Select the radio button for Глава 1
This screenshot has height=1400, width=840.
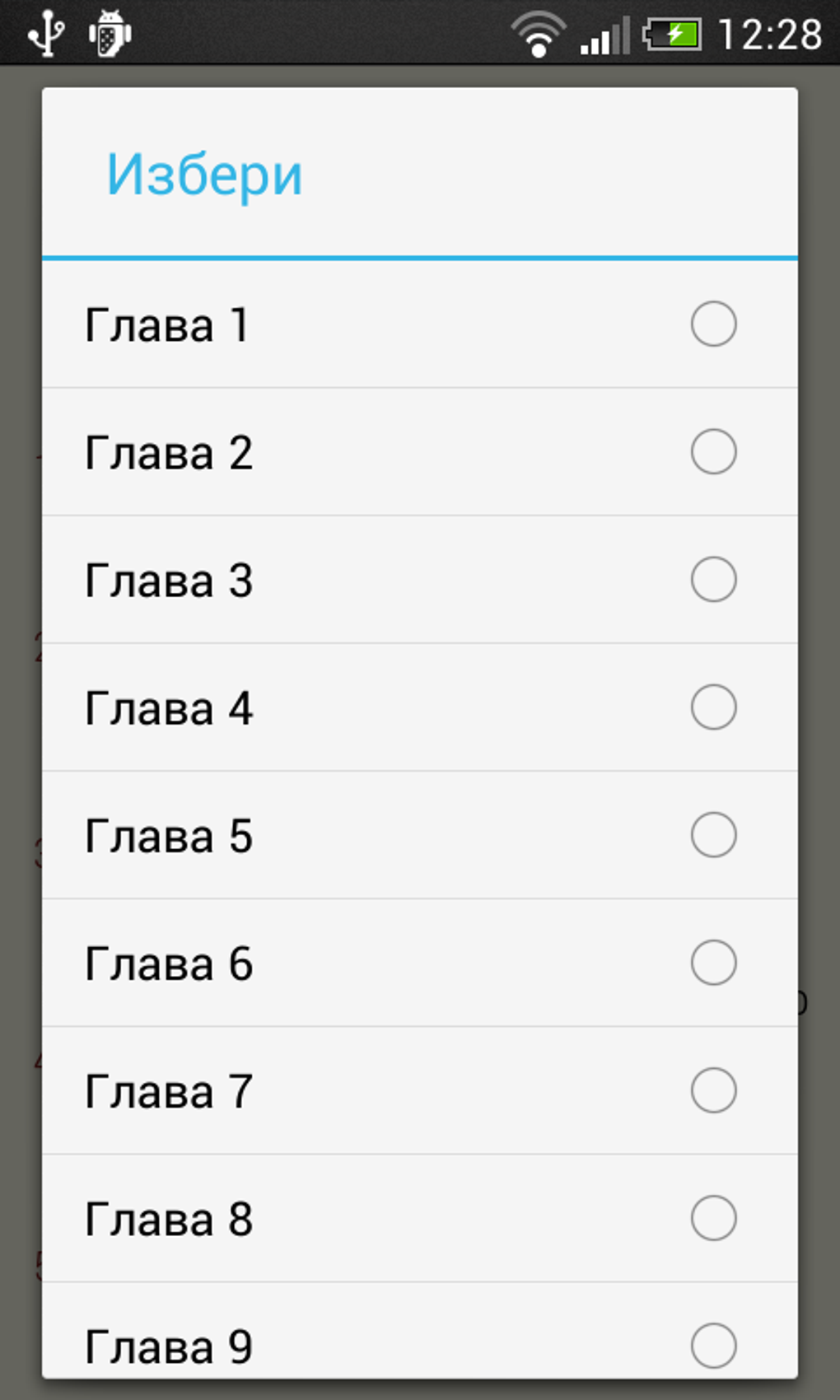[713, 324]
